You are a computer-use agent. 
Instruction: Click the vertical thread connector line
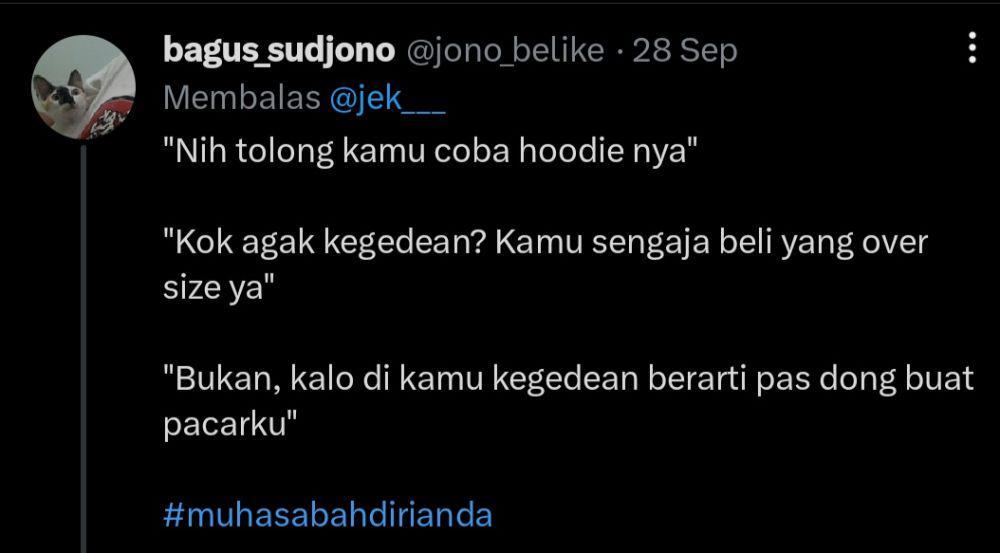click(83, 348)
